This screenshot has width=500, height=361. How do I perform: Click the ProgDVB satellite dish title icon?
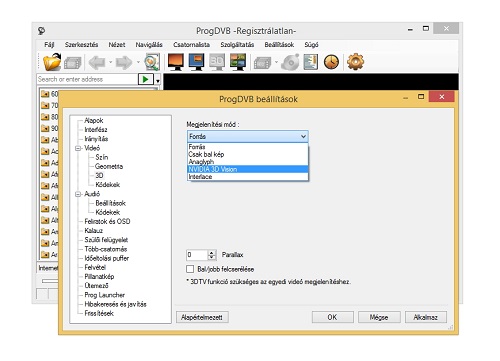coord(41,31)
